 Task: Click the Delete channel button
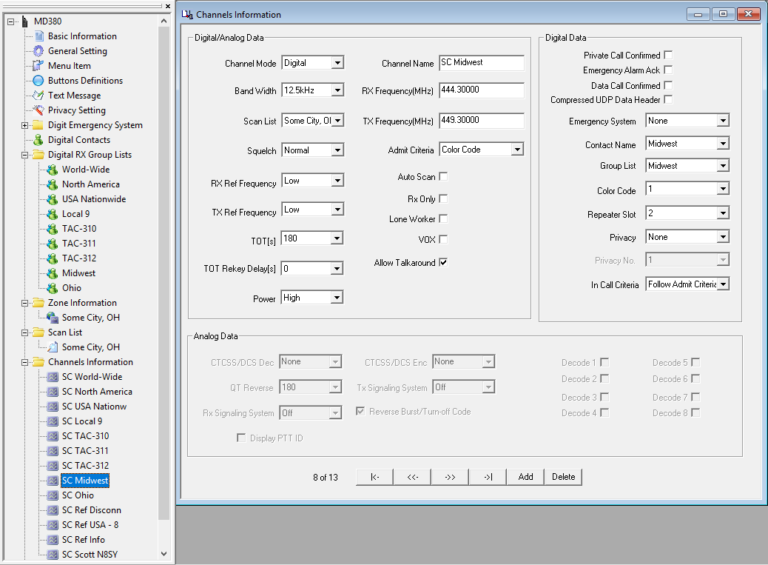point(563,477)
